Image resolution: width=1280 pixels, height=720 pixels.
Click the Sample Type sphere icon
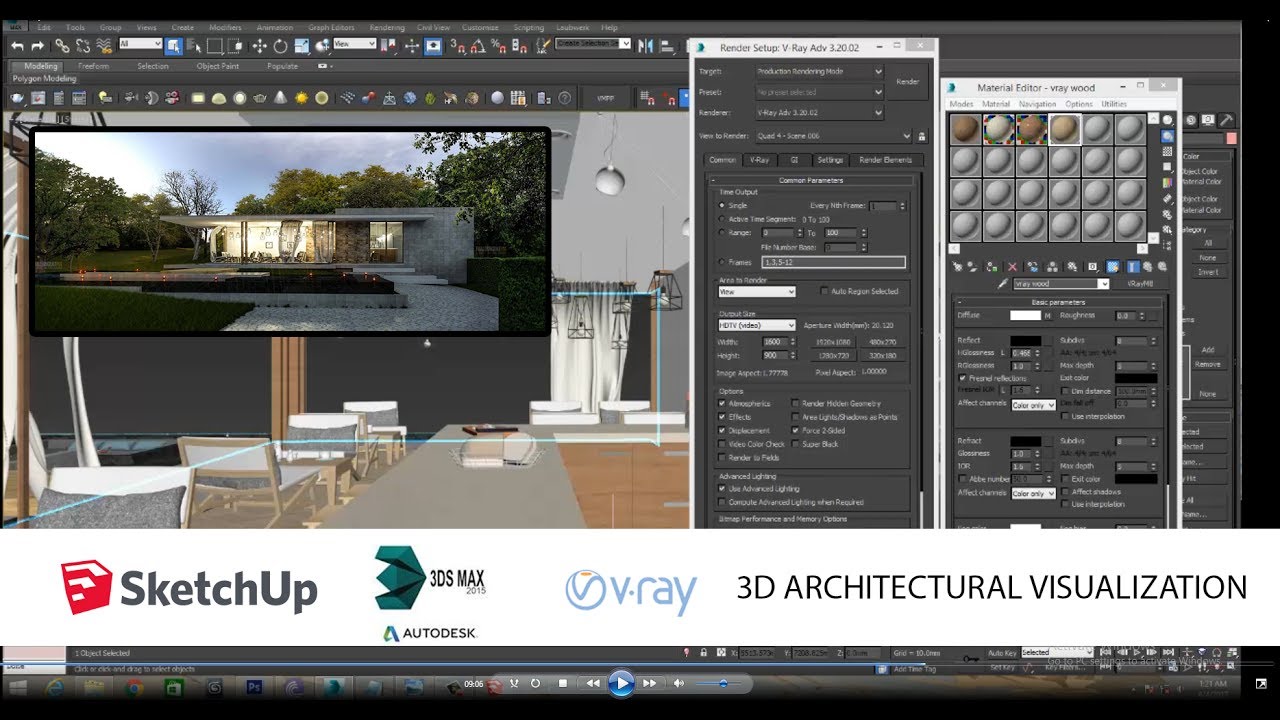click(1167, 120)
